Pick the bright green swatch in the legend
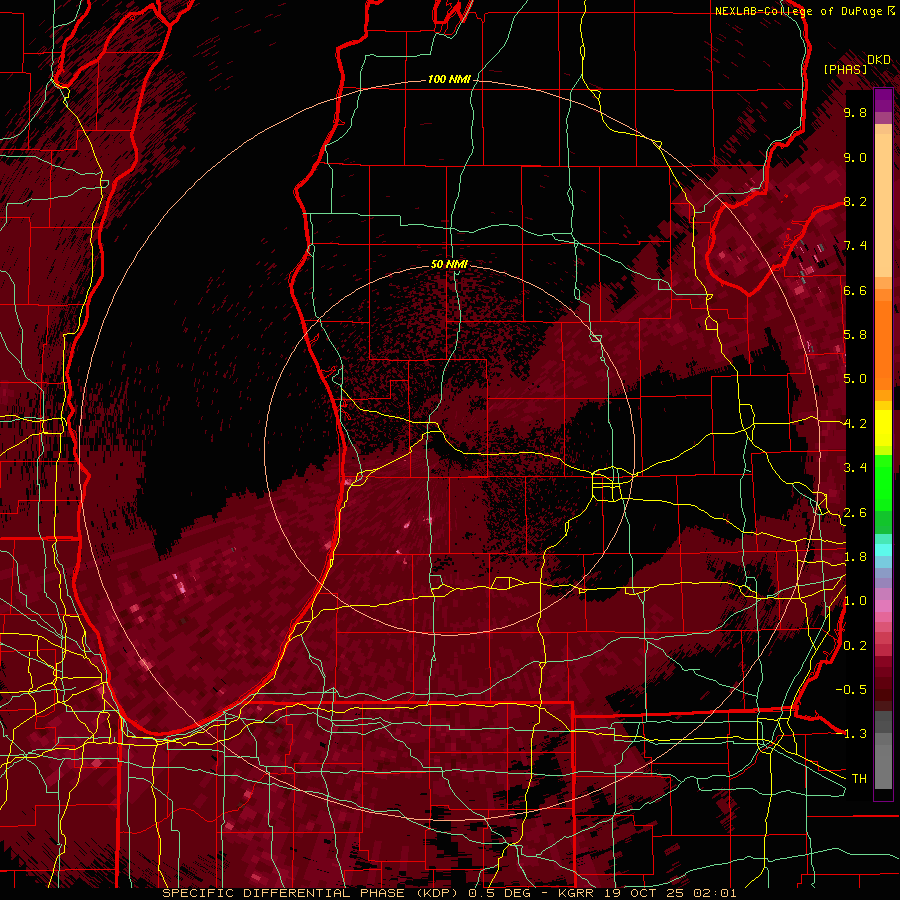 883,482
